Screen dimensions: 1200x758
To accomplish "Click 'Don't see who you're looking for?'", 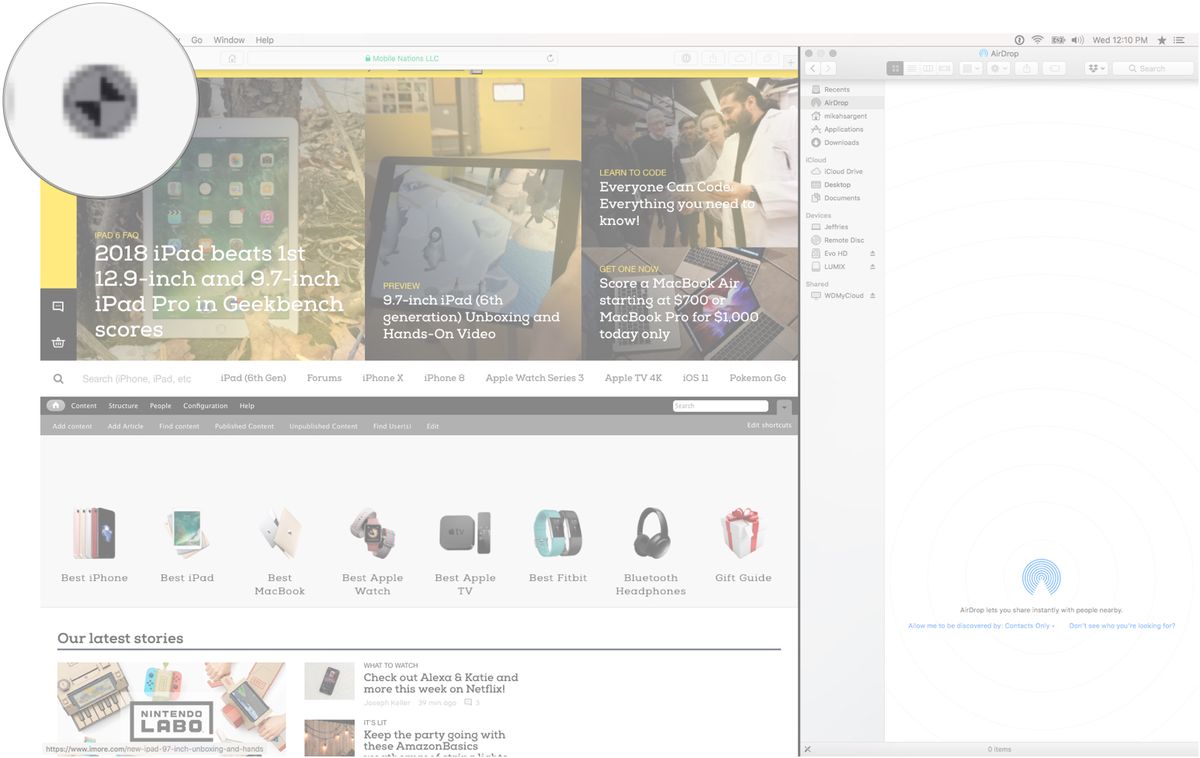I will [1122, 626].
